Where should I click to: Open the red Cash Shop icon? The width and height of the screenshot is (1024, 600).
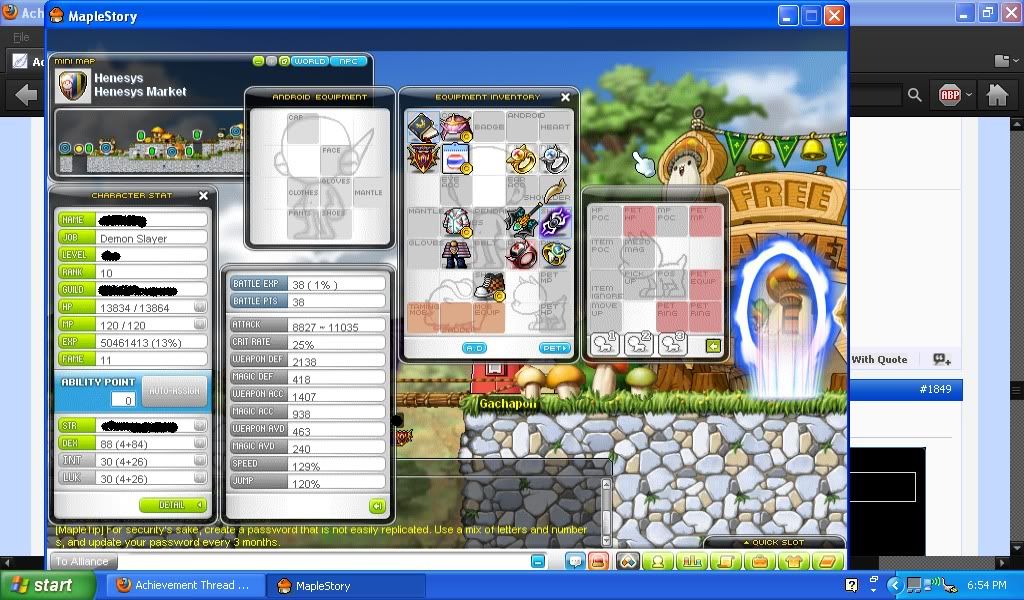pos(598,561)
